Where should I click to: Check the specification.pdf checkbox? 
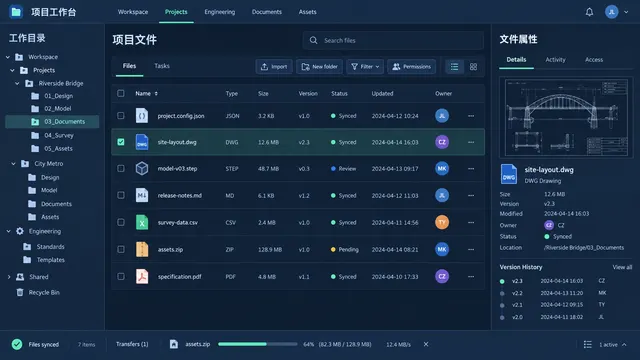click(x=121, y=276)
